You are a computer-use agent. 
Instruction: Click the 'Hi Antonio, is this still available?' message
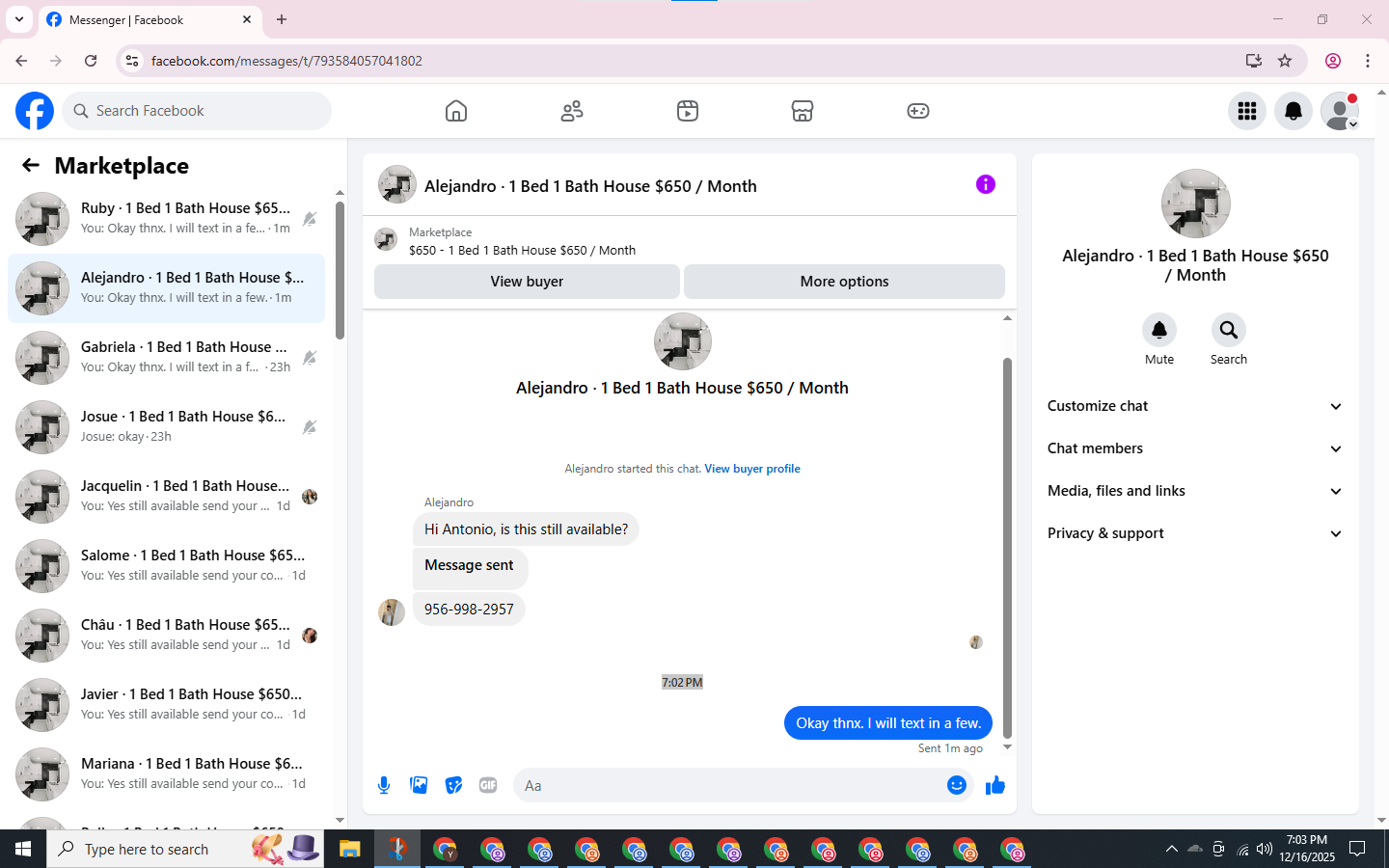click(526, 529)
